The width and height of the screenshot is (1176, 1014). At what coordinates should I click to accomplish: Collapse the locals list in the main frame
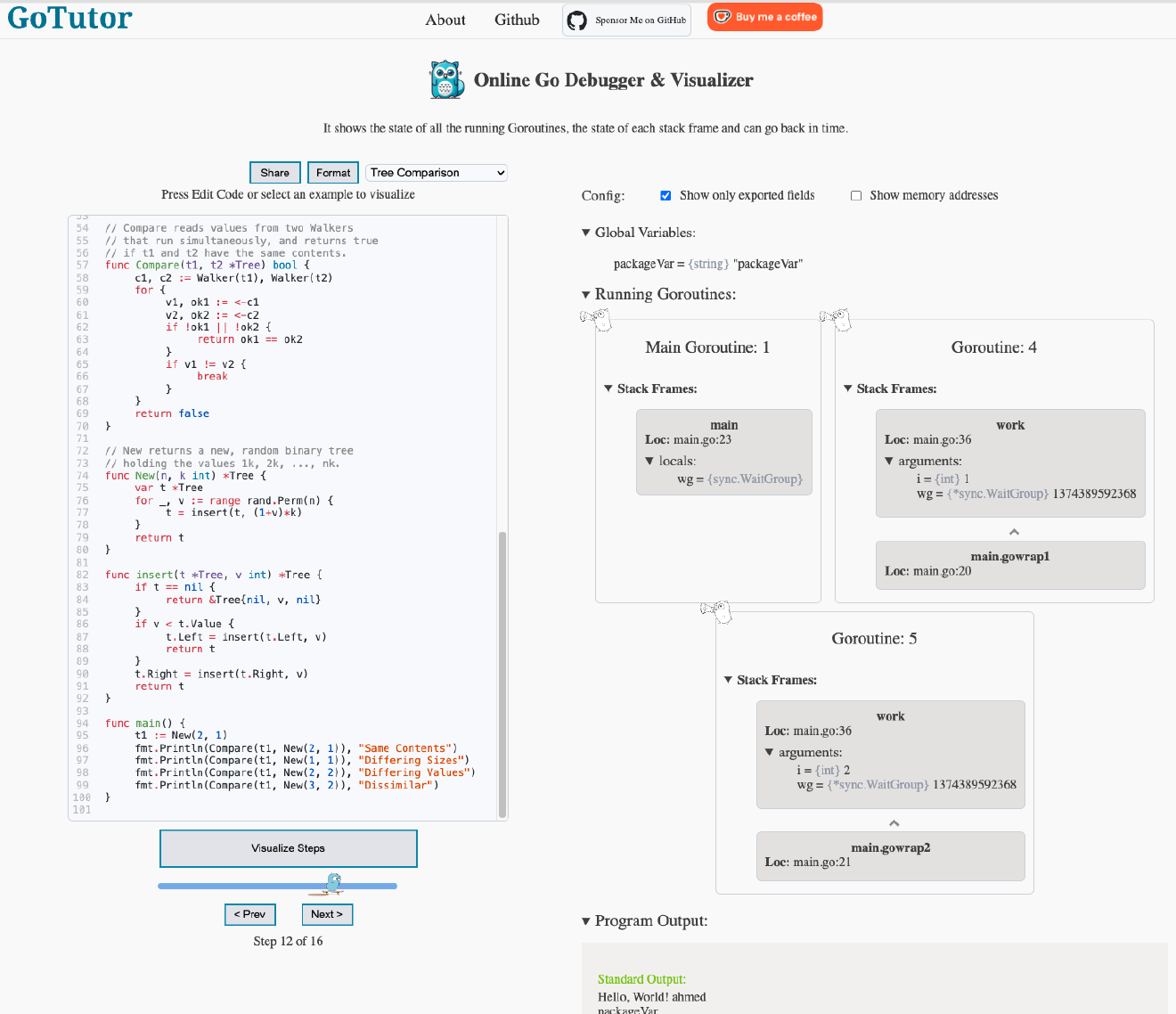click(x=651, y=461)
